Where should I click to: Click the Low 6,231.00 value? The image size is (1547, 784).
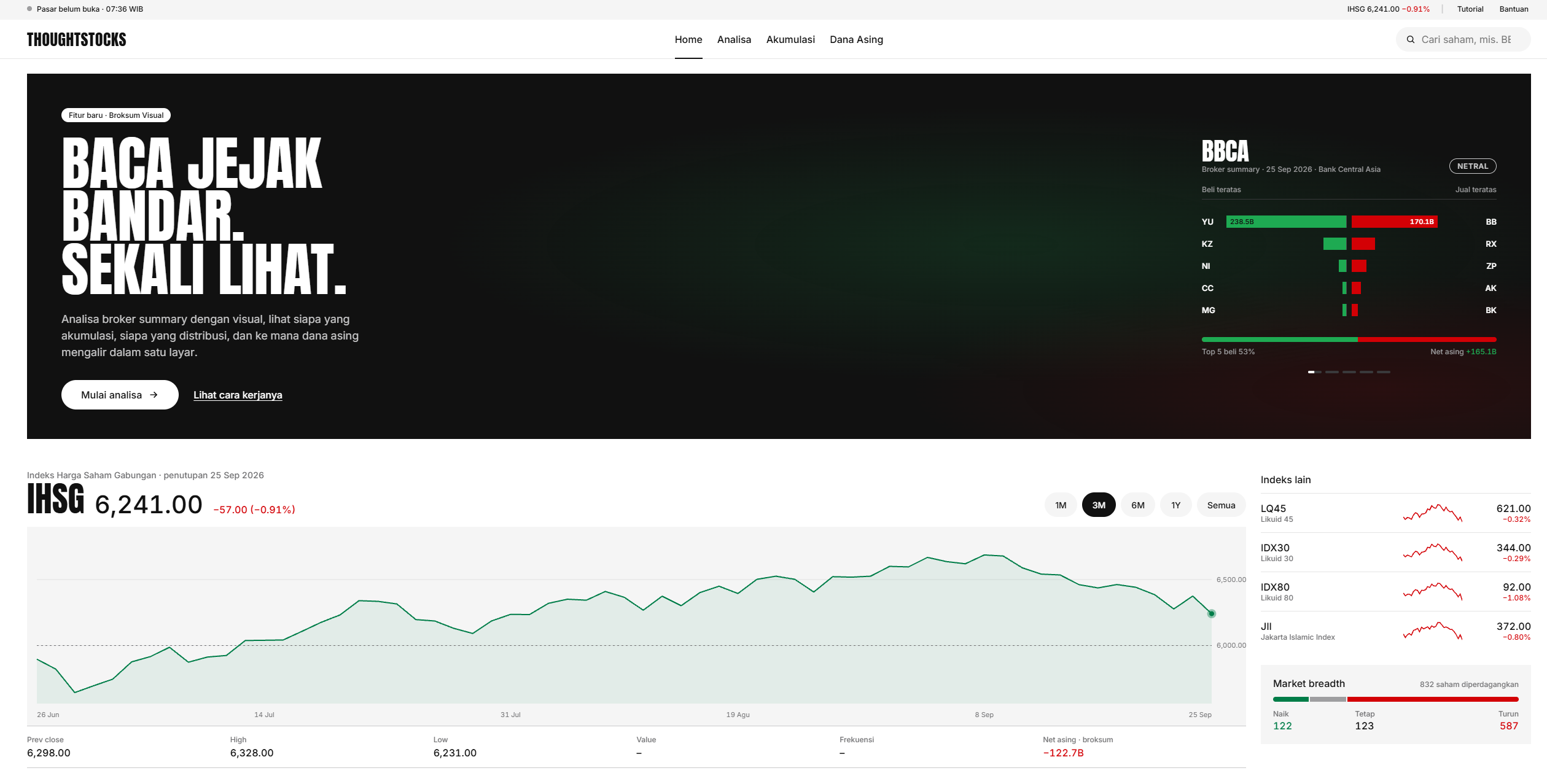455,753
